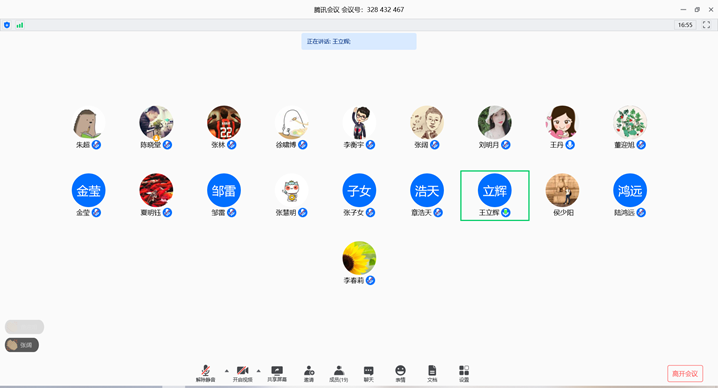Viewport: 718px width, 388px height.
Task: Click muted mic icon beside 张慧明
Action: point(303,213)
